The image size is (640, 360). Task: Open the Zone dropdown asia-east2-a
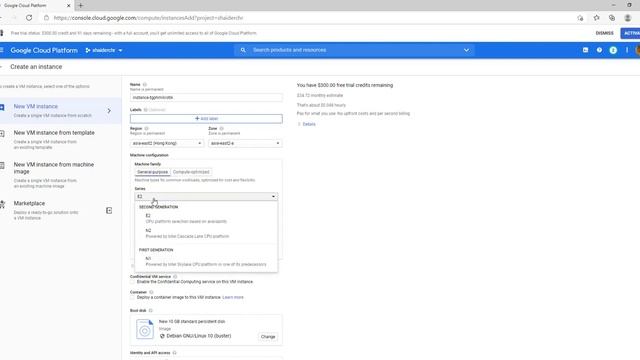coord(245,143)
